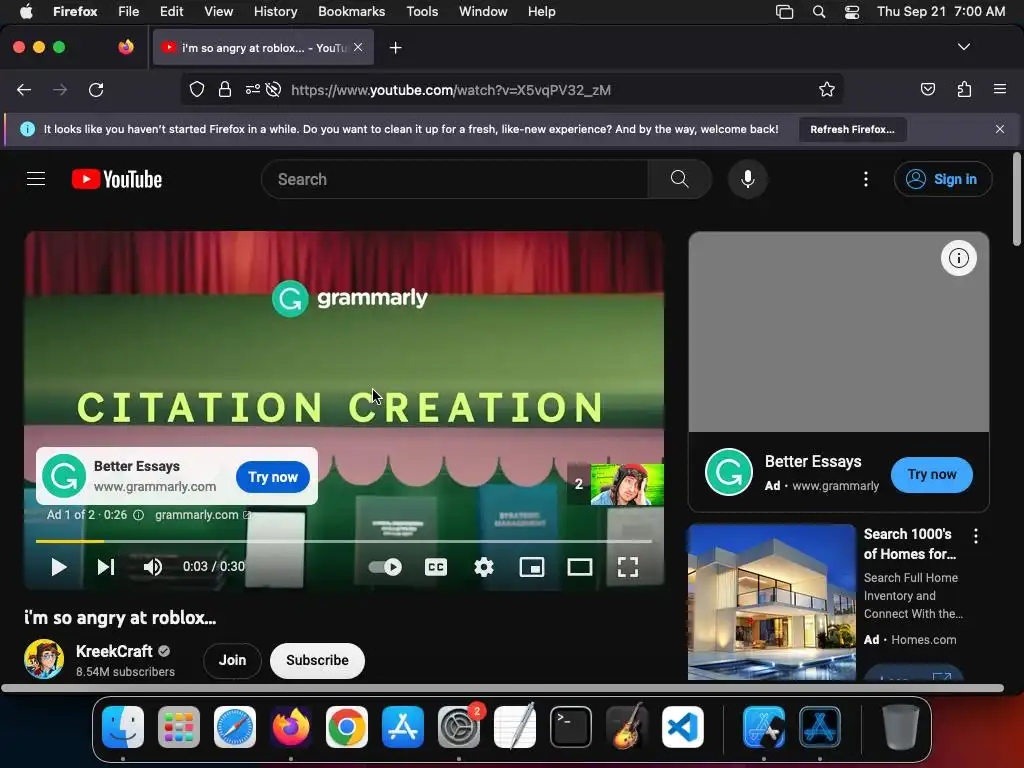Open Terminal from the Dock
Image resolution: width=1024 pixels, height=768 pixels.
tap(571, 727)
